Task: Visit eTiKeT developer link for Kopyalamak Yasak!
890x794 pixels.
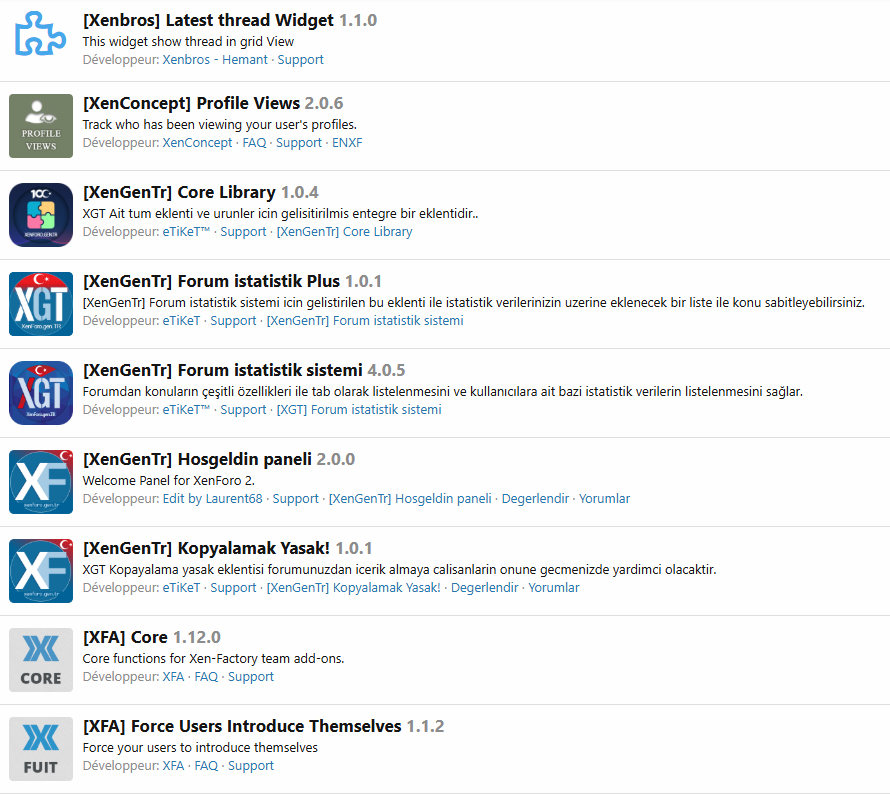Action: coord(182,588)
